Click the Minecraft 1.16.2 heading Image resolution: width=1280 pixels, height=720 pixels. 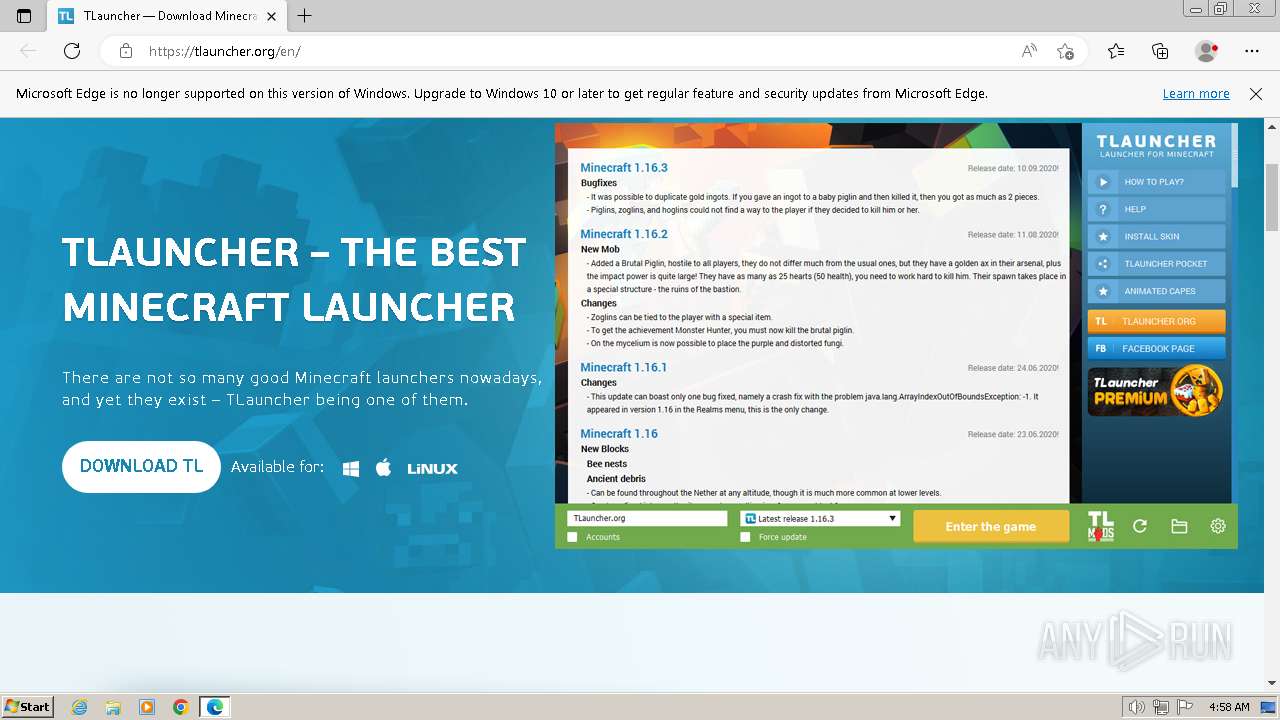coord(624,234)
